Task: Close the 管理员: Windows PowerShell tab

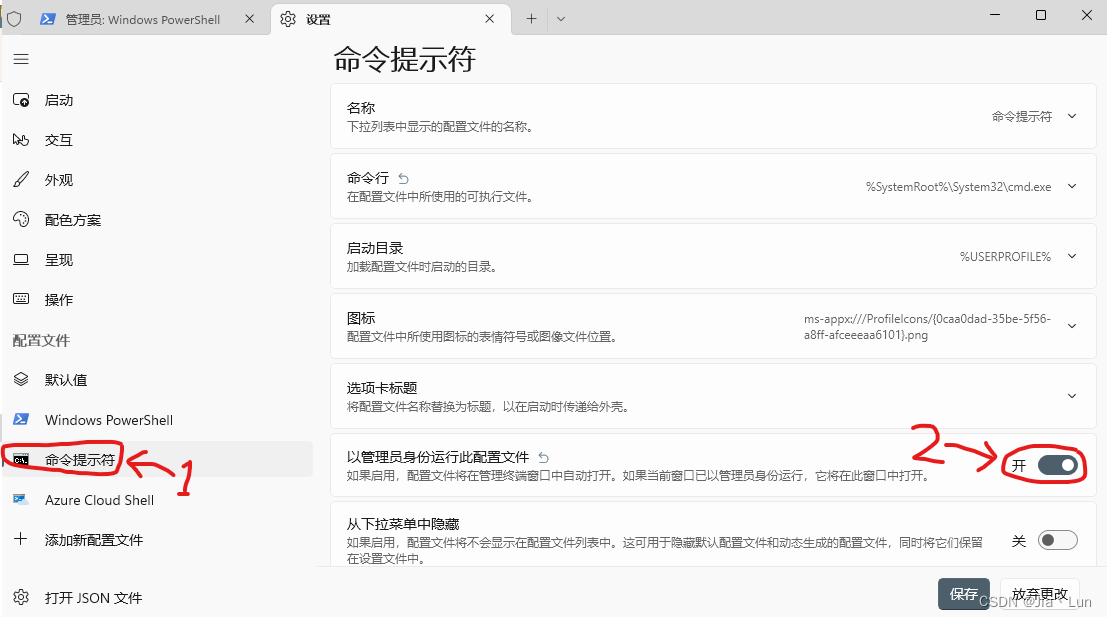Action: [x=249, y=19]
